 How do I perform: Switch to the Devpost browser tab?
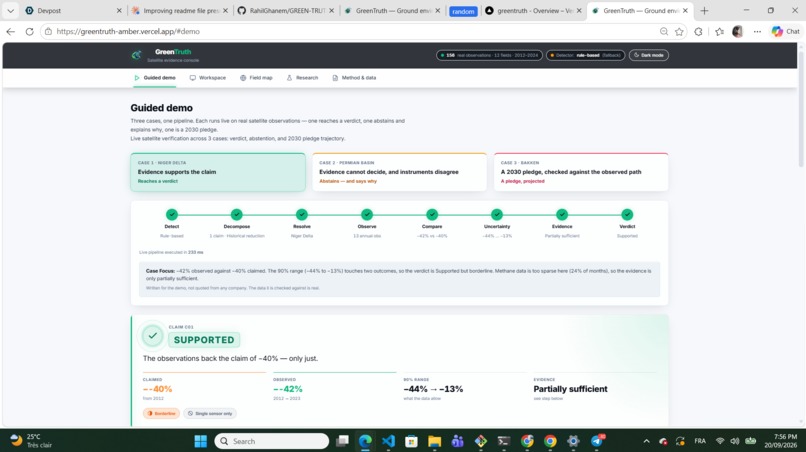click(x=72, y=10)
